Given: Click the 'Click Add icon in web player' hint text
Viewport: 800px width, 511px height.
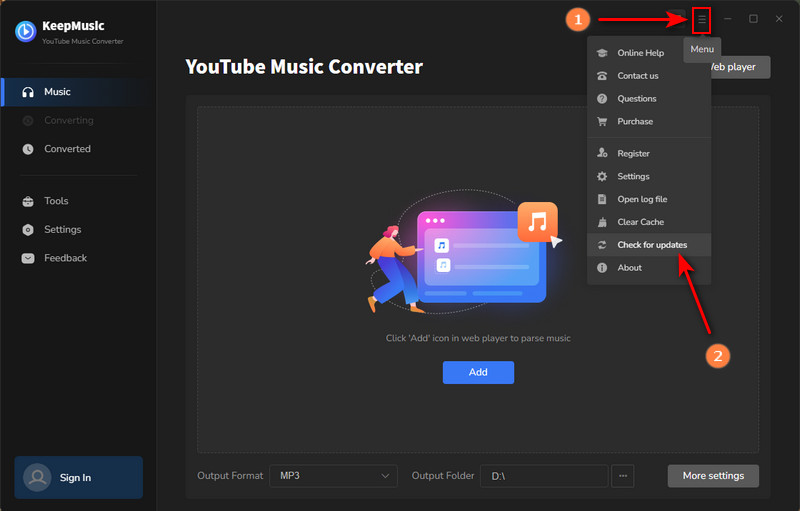Looking at the screenshot, I should (478, 338).
